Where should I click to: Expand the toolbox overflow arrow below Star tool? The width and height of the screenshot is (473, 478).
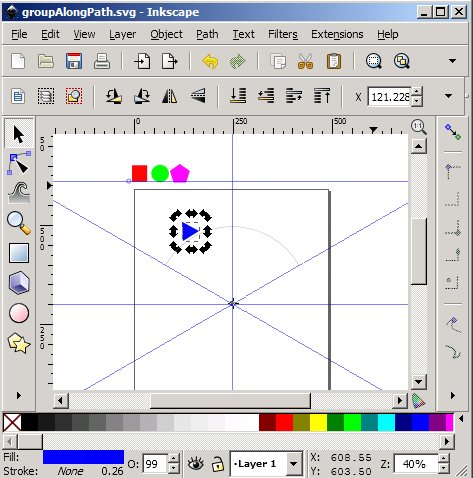pos(19,396)
